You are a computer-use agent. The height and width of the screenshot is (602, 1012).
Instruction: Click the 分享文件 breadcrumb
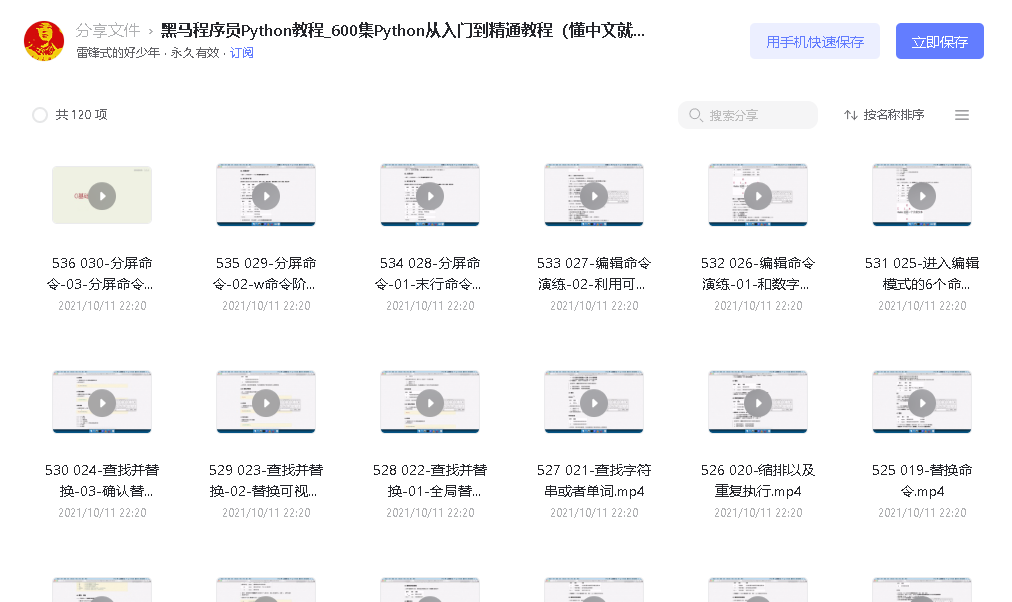[x=108, y=30]
